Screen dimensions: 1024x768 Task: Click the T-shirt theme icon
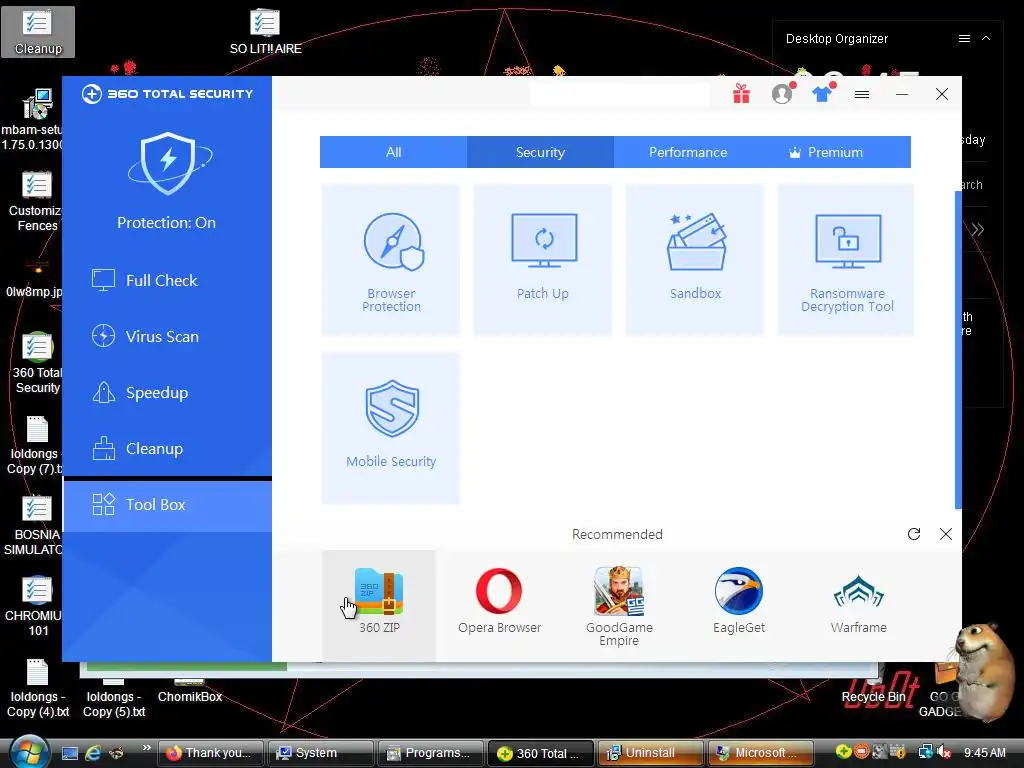[823, 94]
